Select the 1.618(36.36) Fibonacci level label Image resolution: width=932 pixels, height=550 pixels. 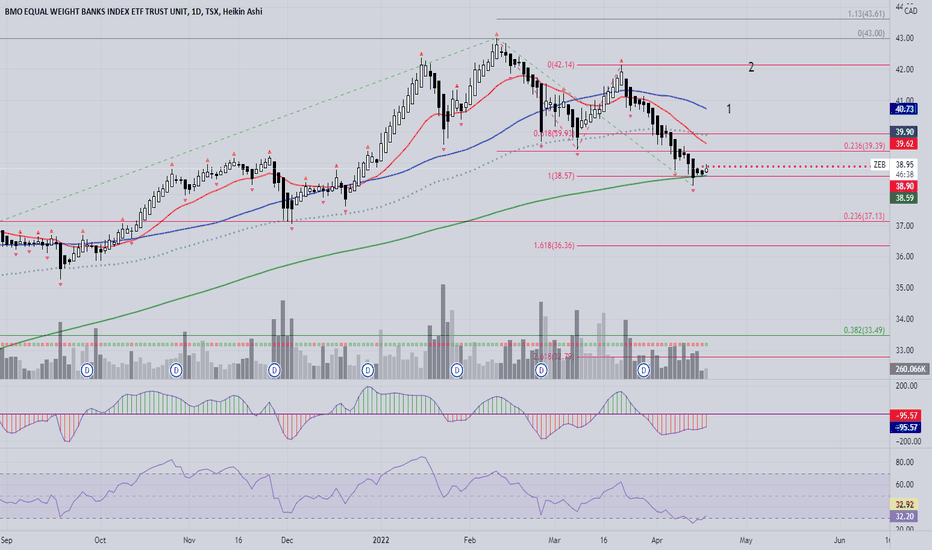[x=554, y=245]
